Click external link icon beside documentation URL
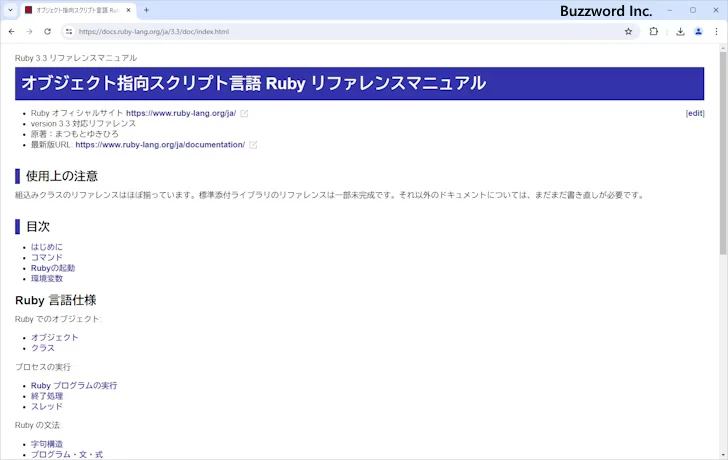This screenshot has width=728, height=460. (253, 145)
